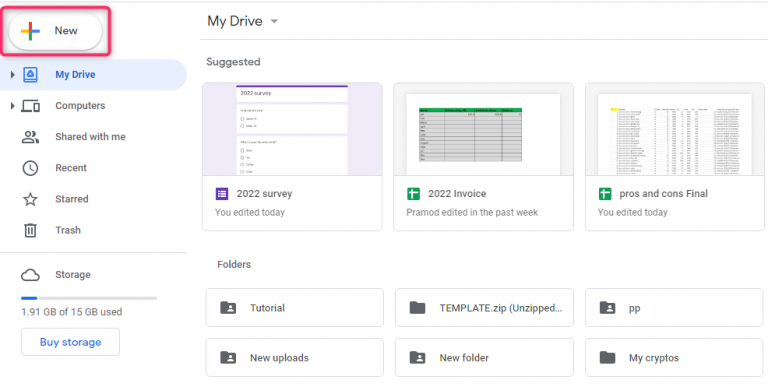Go to Recent label in sidebar
The width and height of the screenshot is (768, 387).
[x=71, y=168]
